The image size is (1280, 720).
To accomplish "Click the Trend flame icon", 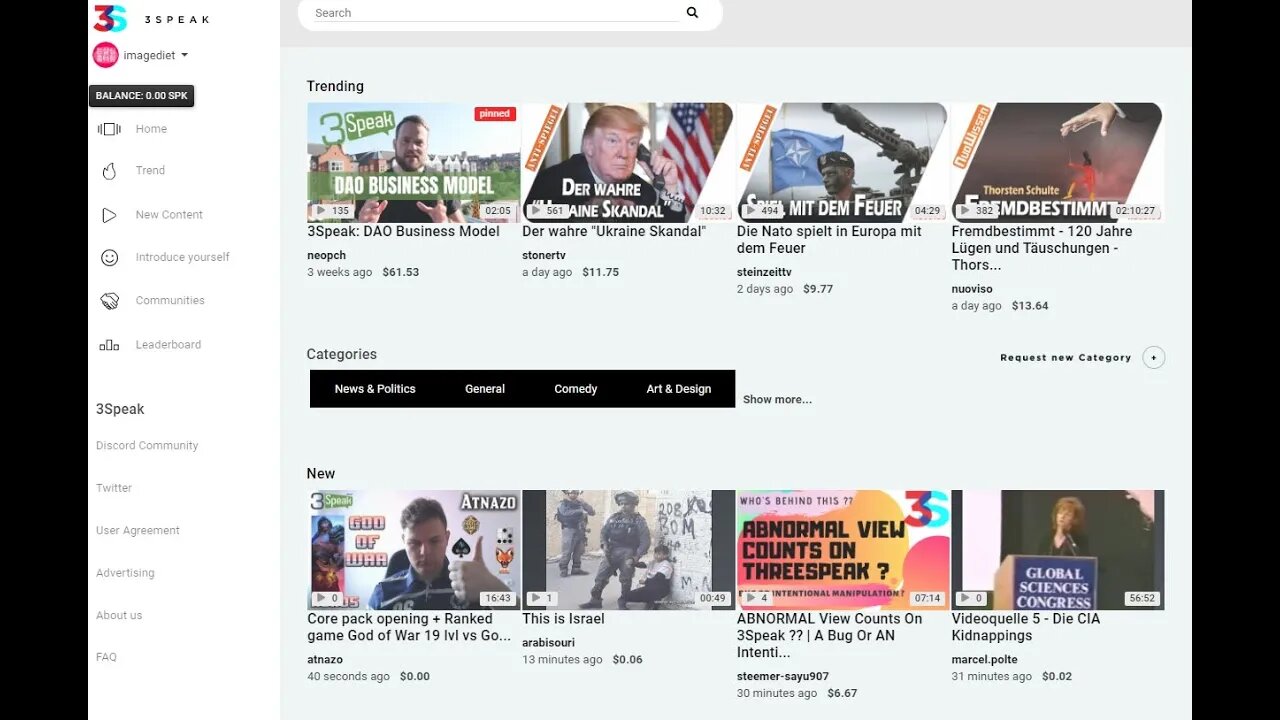I will click(x=109, y=171).
